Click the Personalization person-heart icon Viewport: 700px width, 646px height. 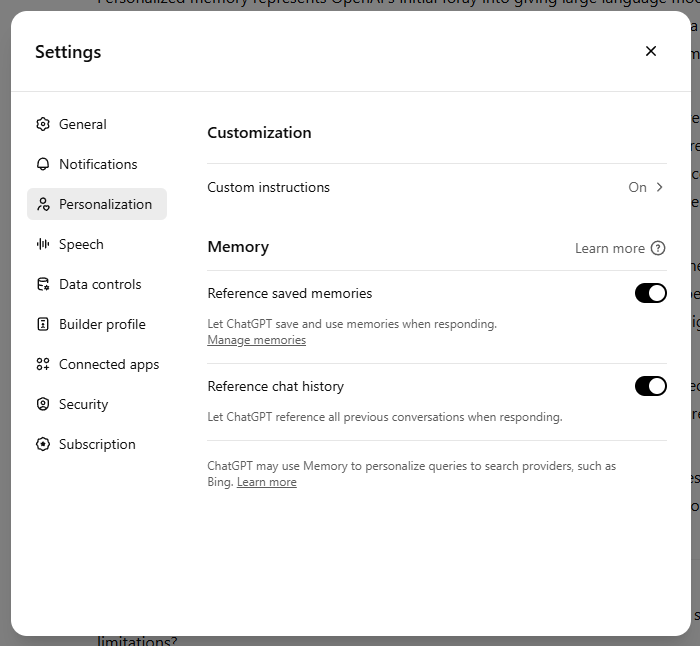(43, 204)
